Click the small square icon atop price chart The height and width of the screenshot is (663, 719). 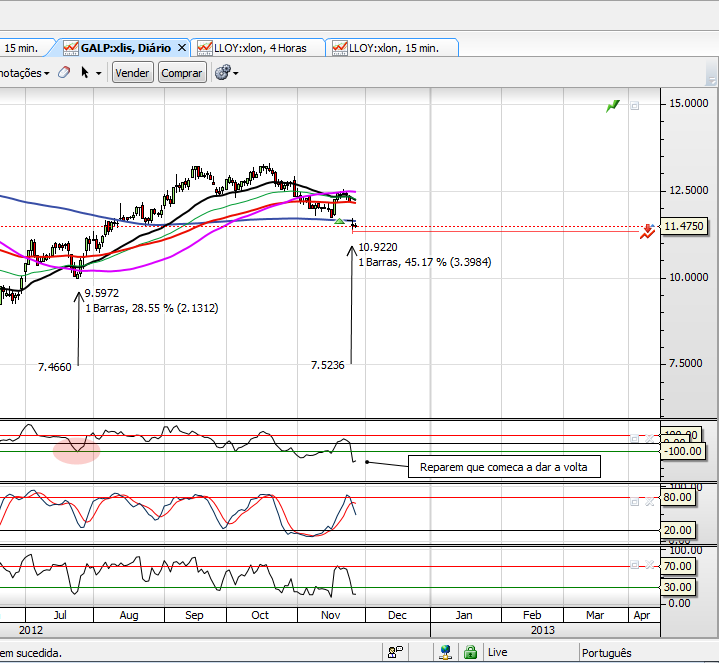[634, 106]
